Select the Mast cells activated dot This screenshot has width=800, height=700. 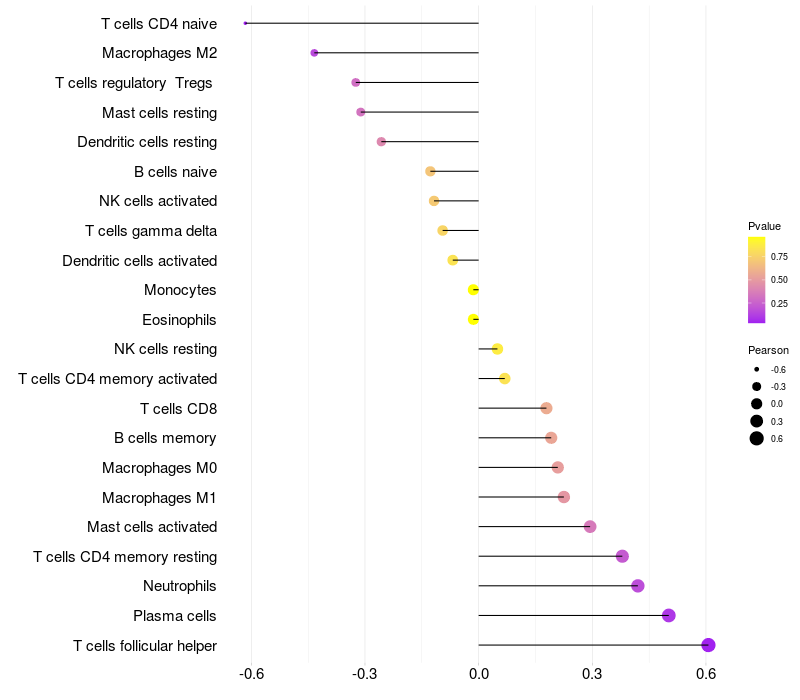[590, 527]
